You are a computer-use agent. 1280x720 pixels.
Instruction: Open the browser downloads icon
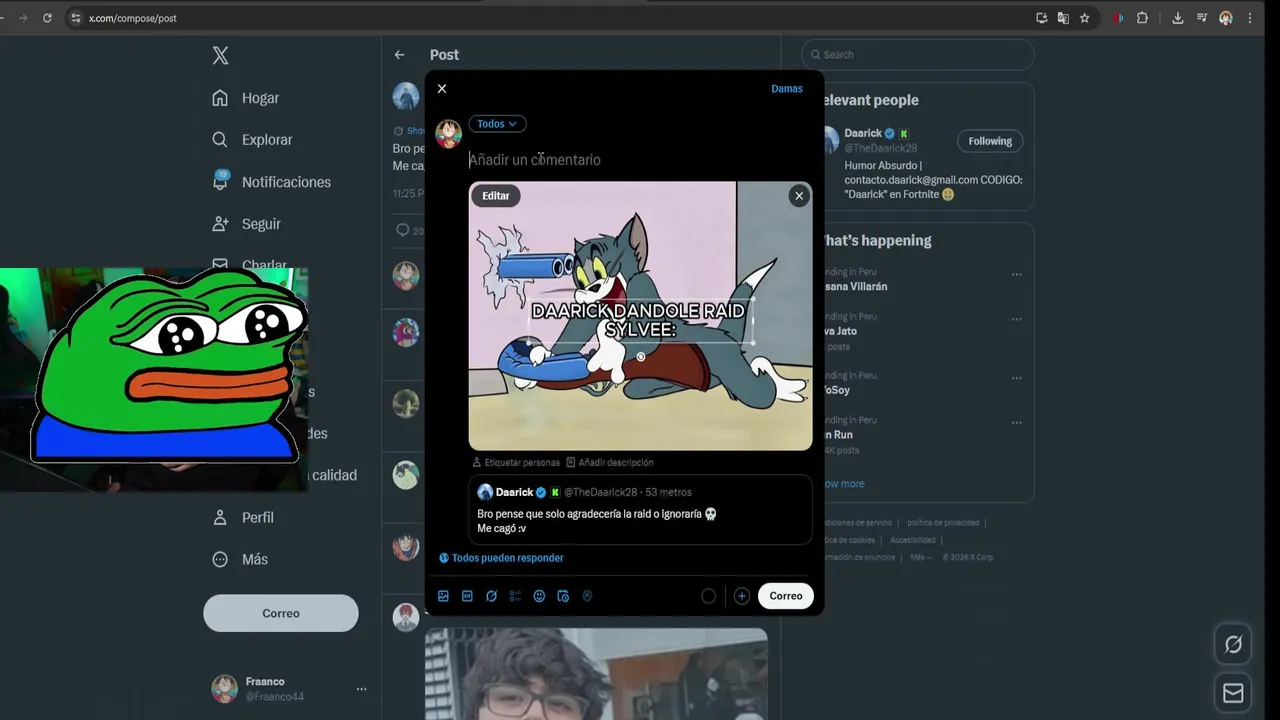tap(1178, 18)
